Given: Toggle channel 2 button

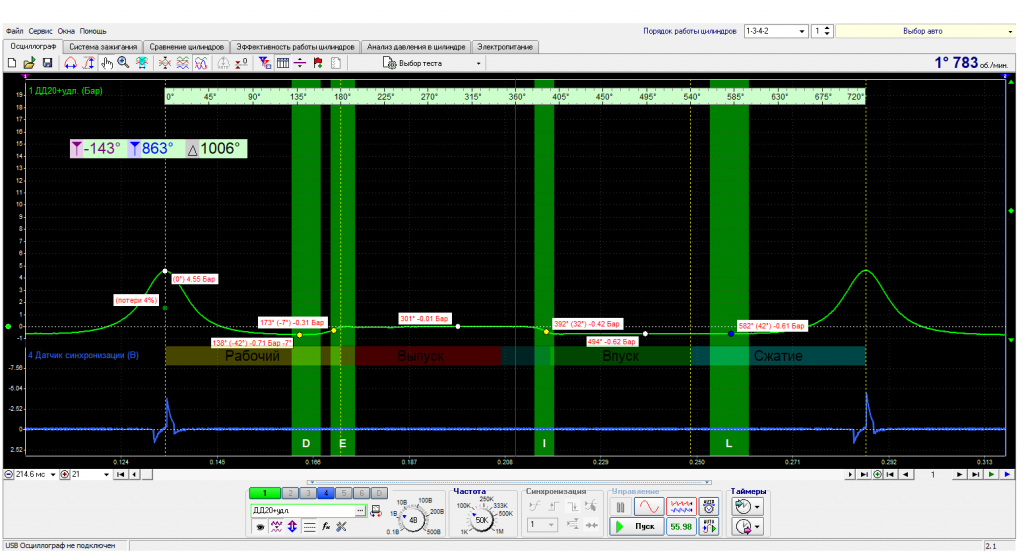Looking at the screenshot, I should [x=291, y=493].
